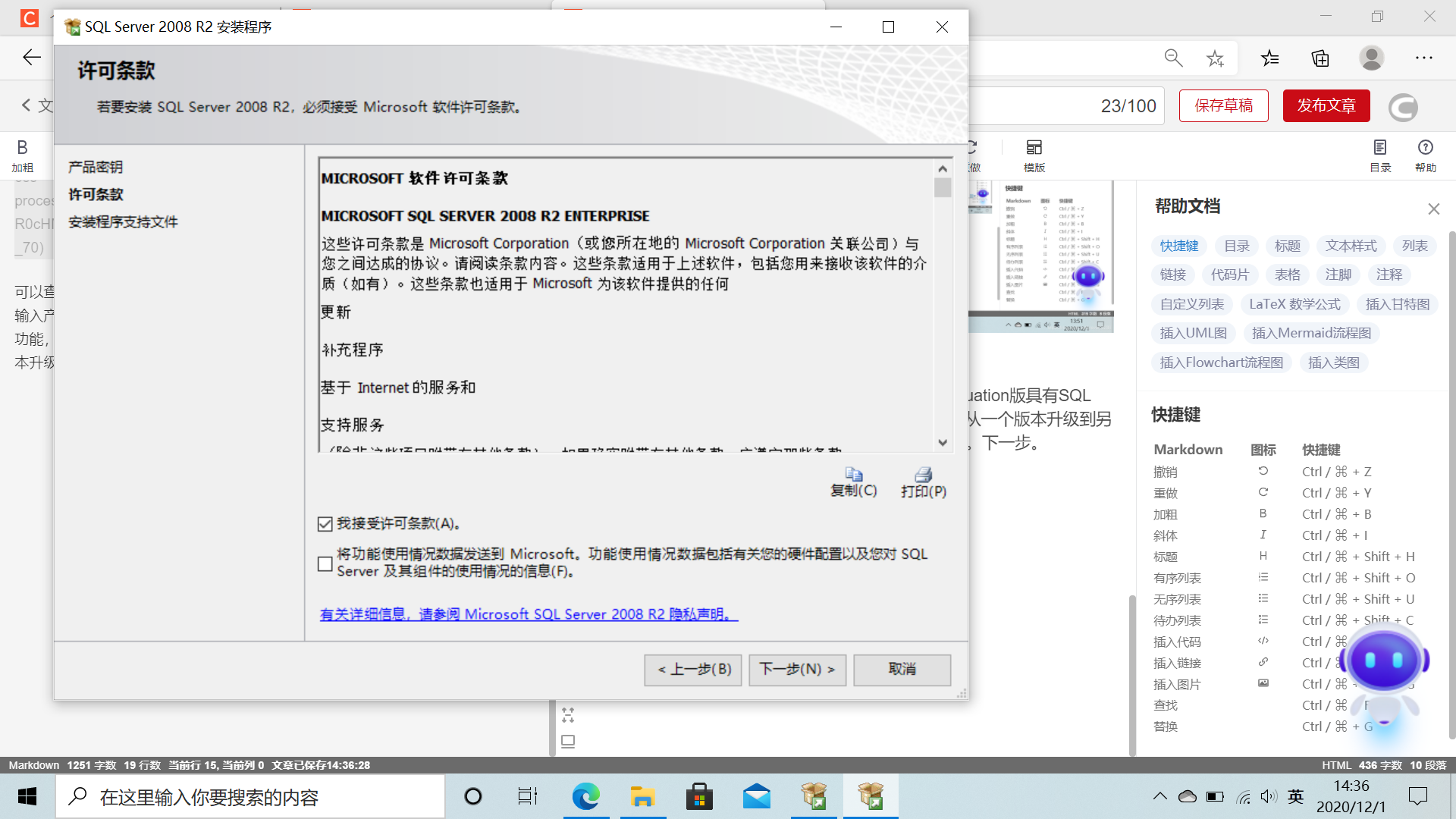This screenshot has height=819, width=1456.
Task: Open Mail app from taskbar
Action: click(757, 796)
